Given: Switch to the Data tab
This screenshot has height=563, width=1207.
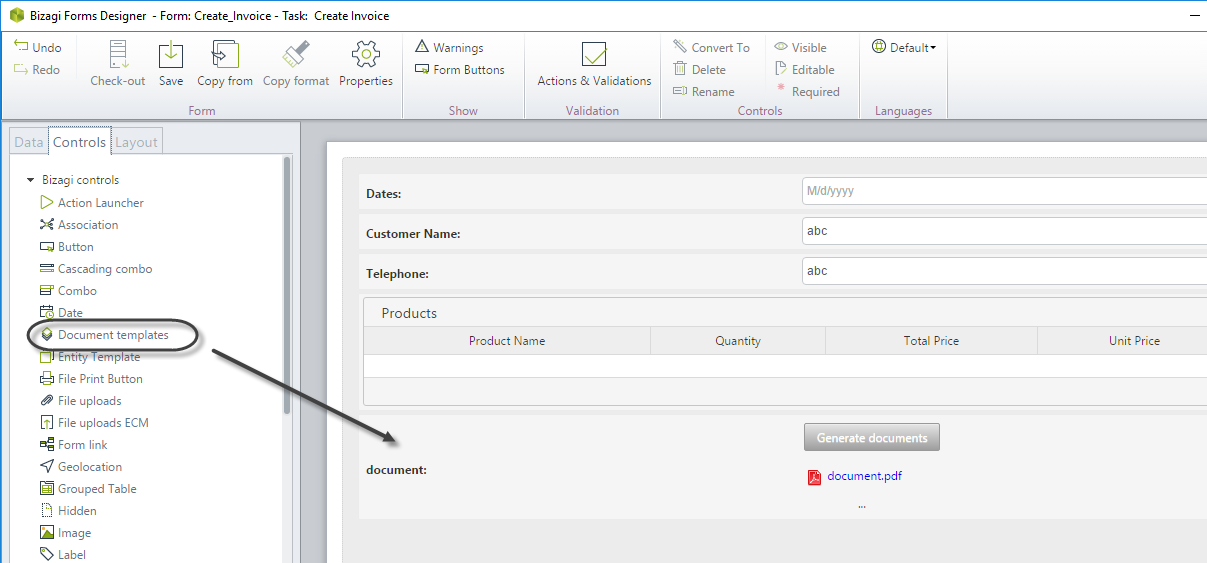Looking at the screenshot, I should (x=29, y=142).
